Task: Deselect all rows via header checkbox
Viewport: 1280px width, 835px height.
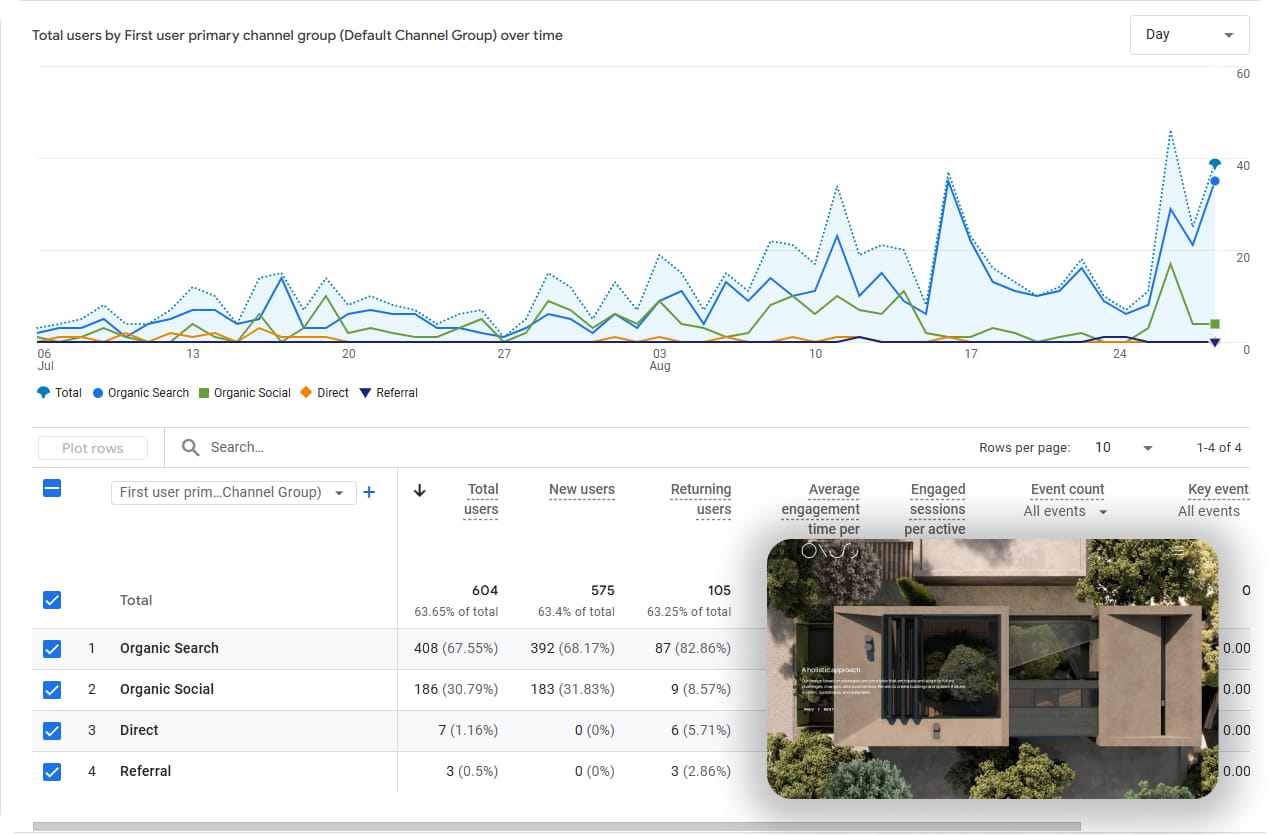Action: pos(52,489)
